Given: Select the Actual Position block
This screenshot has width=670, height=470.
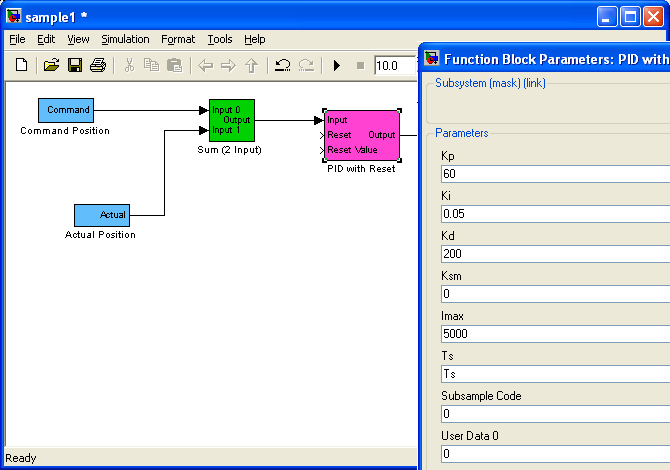Looking at the screenshot, I should click(x=102, y=215).
